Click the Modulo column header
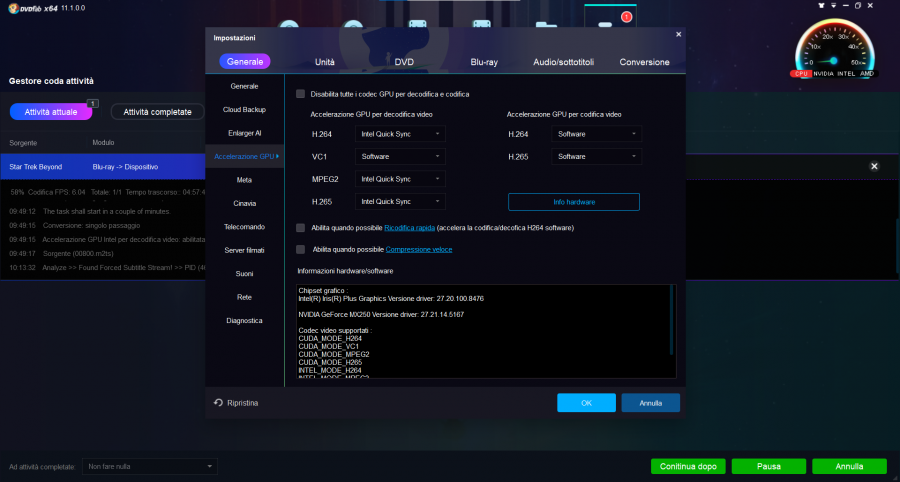 (103, 142)
